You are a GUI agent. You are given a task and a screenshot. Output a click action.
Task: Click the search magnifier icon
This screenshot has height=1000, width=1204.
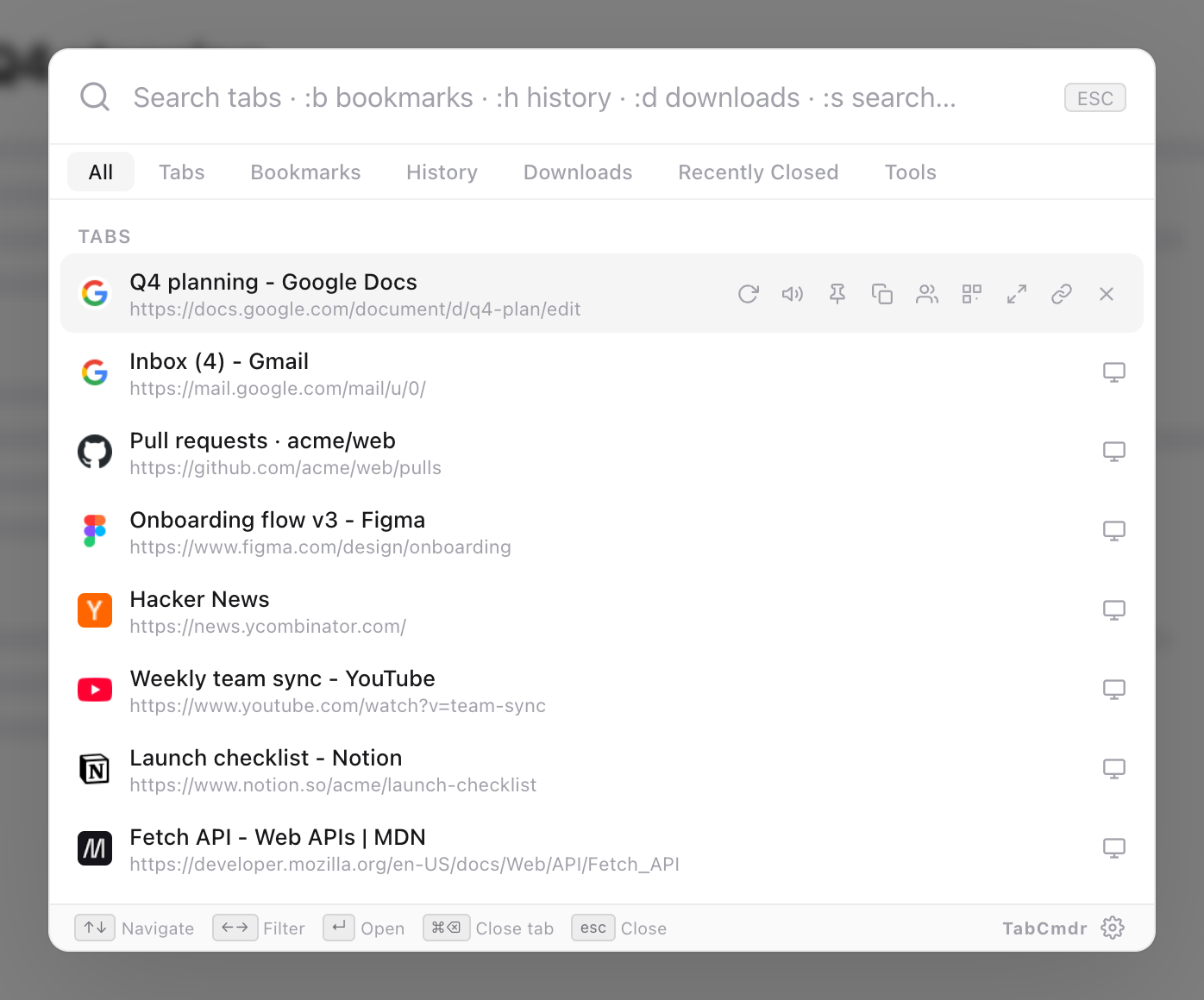[x=95, y=97]
